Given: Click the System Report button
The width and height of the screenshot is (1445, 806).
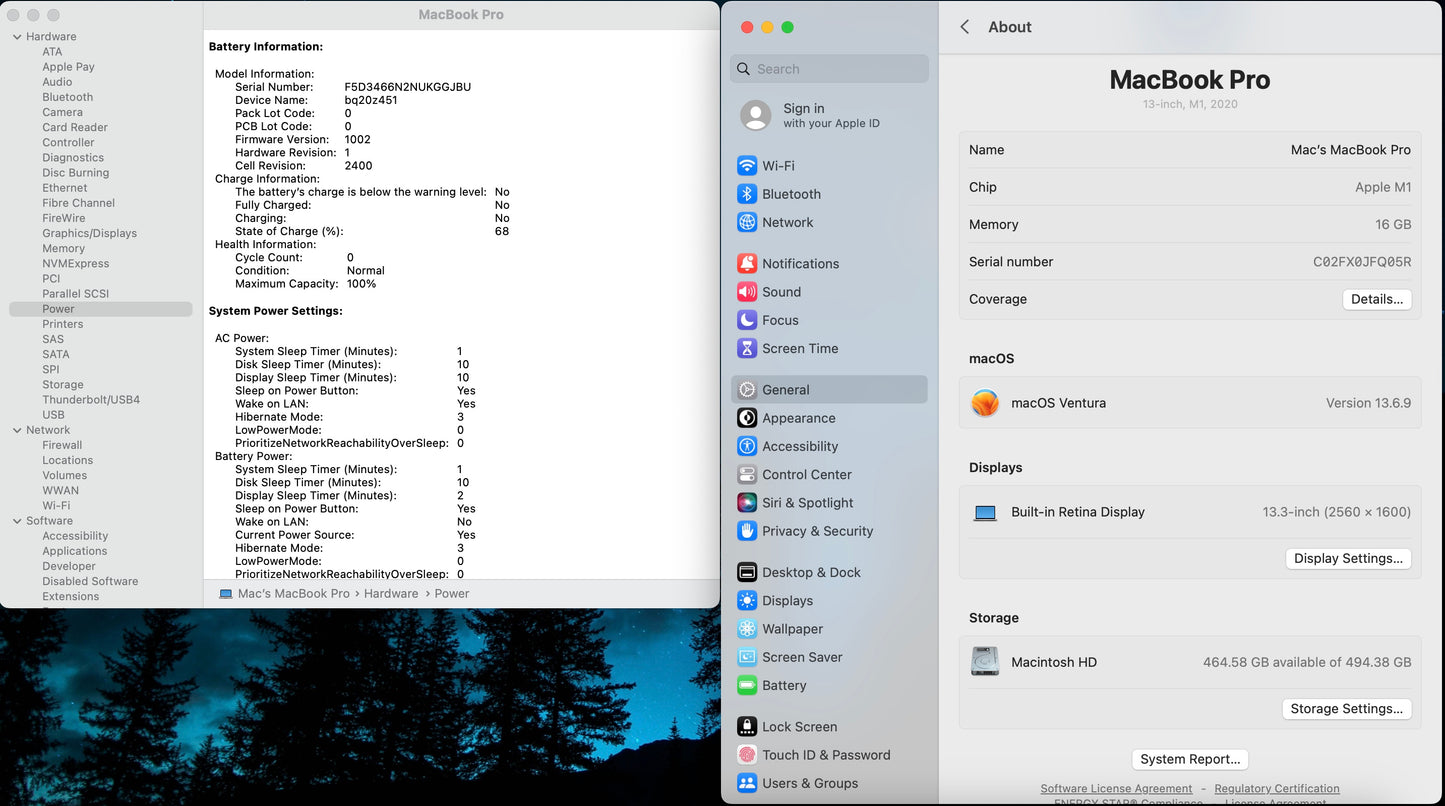Looking at the screenshot, I should (1190, 759).
